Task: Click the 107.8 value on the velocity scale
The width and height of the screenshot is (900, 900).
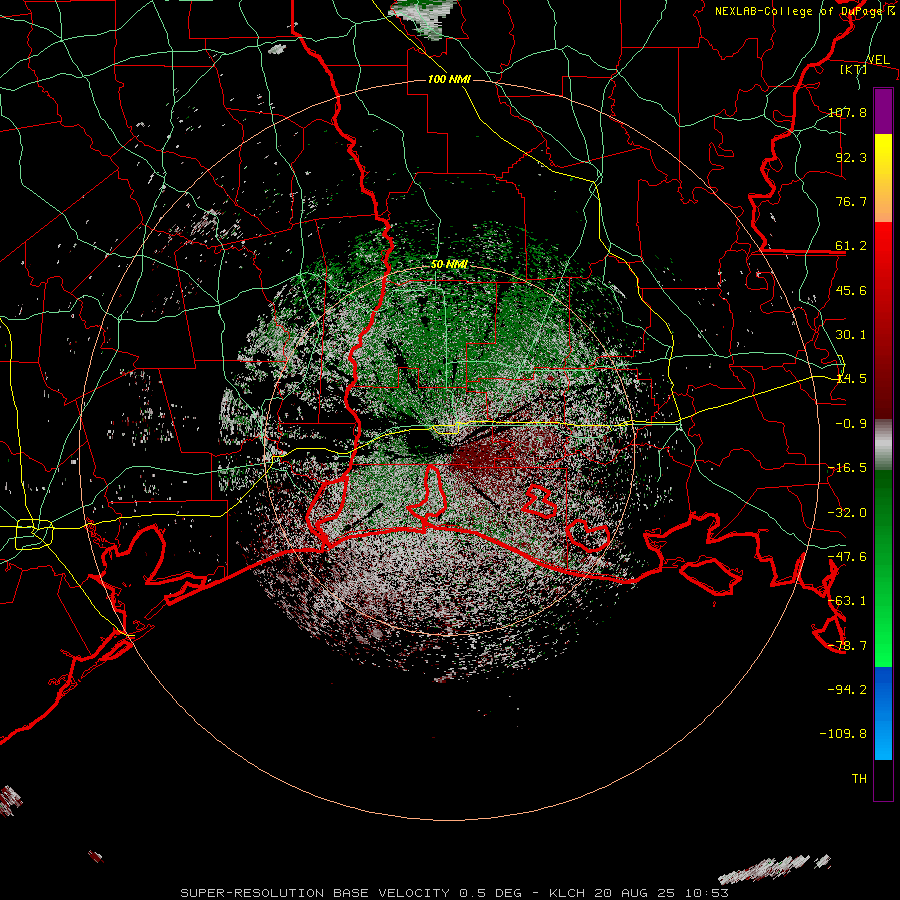Action: 847,112
